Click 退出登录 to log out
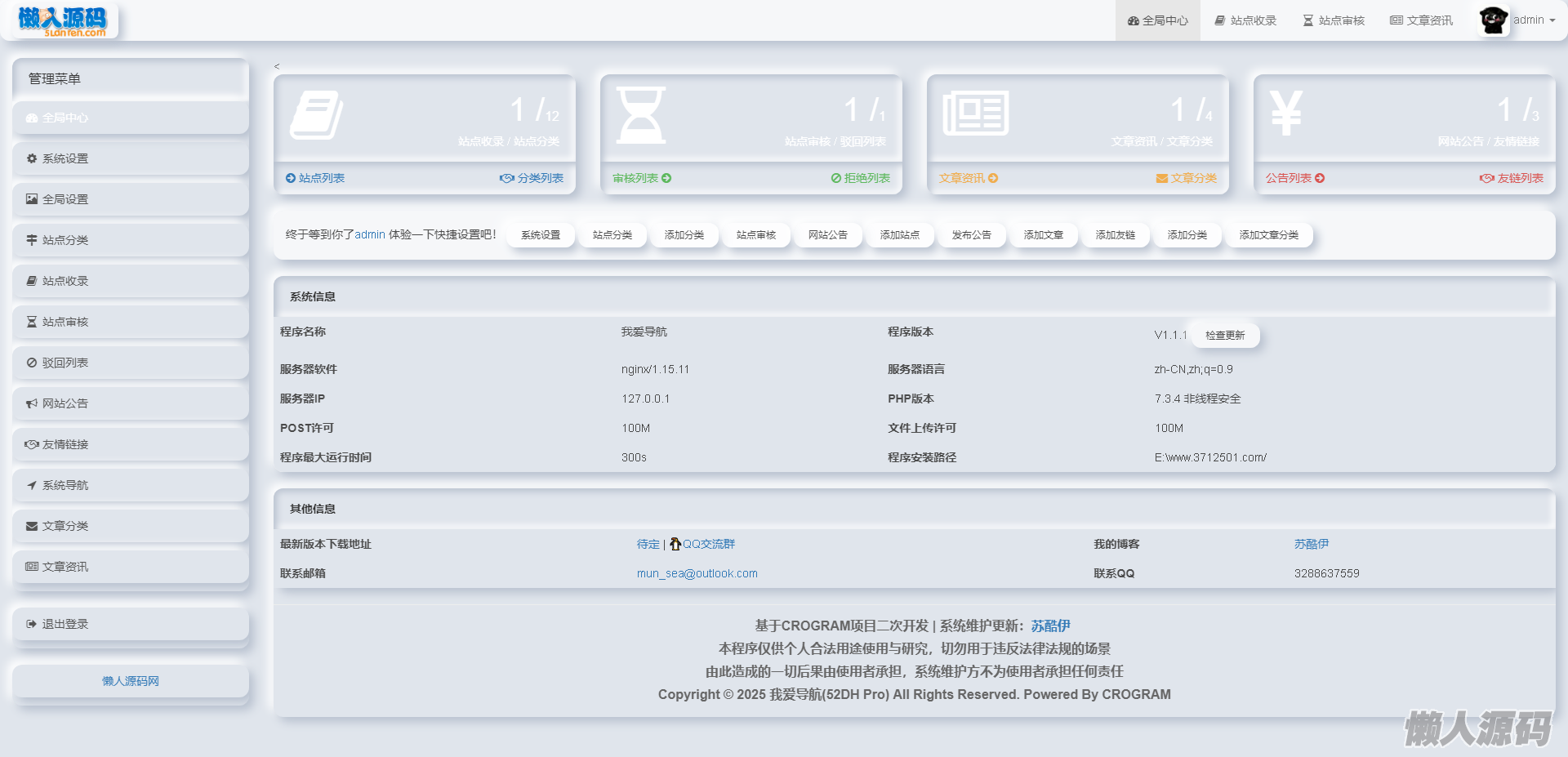Screen dimensions: 1568x757 point(65,624)
